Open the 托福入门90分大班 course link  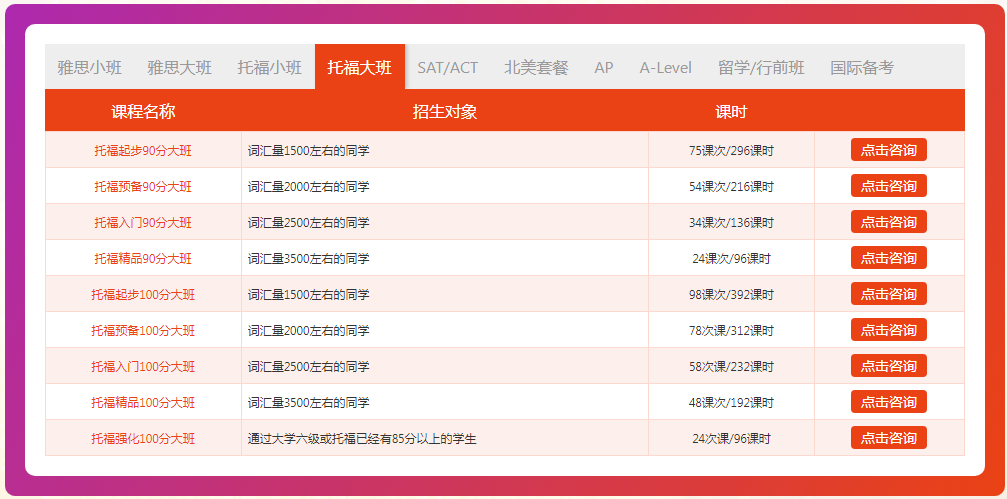click(x=143, y=223)
